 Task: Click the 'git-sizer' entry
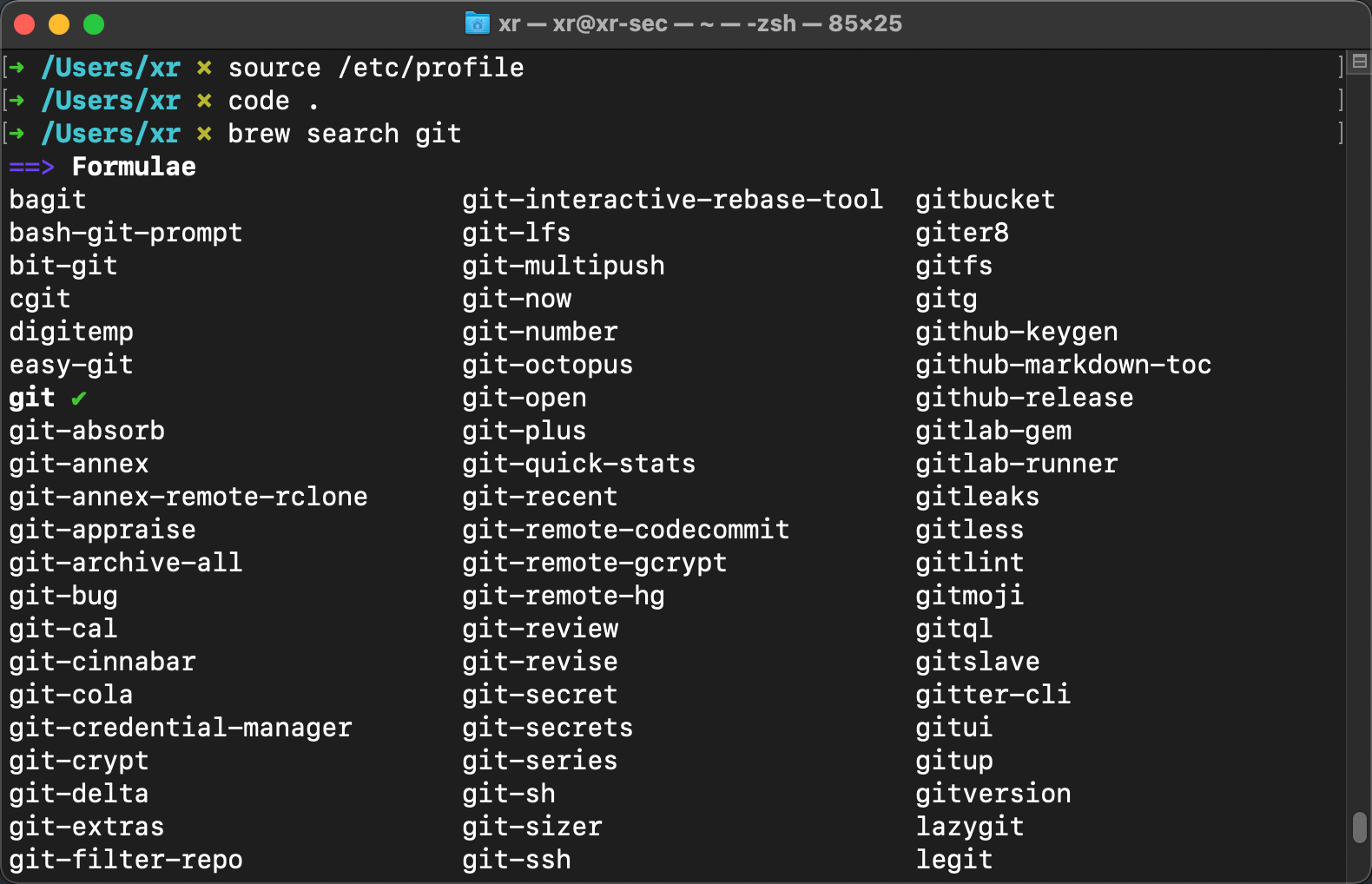(532, 827)
